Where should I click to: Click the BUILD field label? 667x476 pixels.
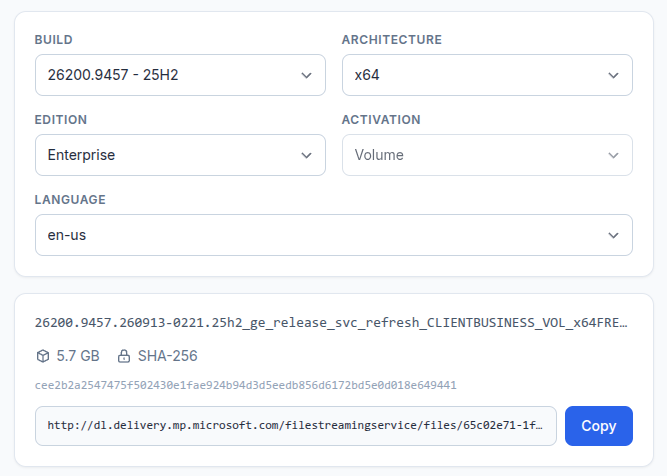(54, 40)
